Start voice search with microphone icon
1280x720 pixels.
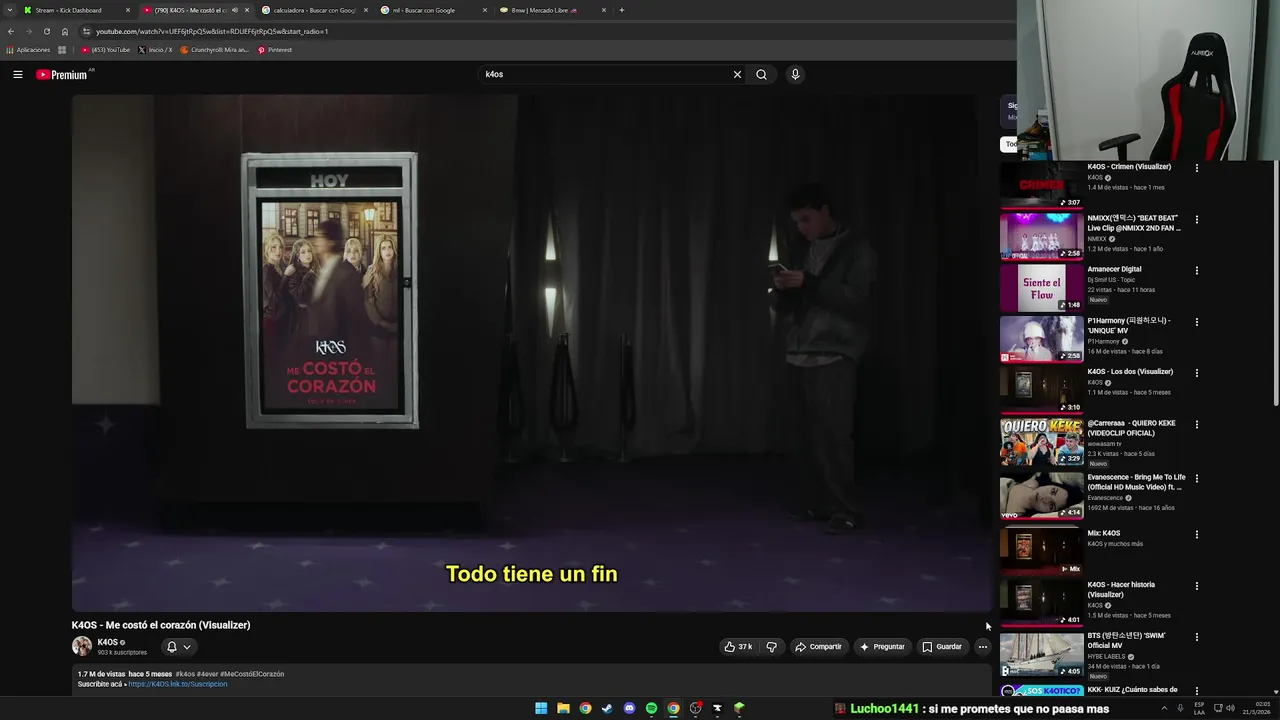coord(795,74)
